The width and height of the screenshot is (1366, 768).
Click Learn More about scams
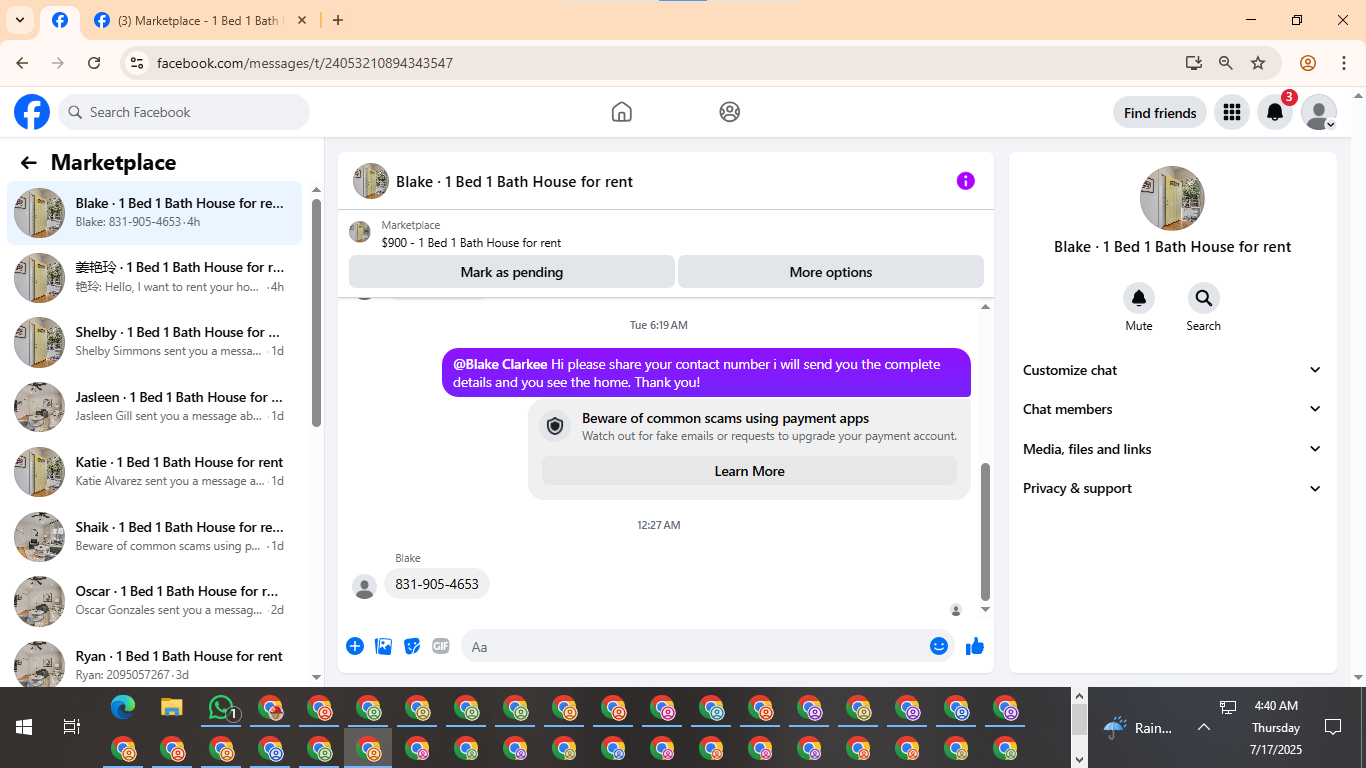[x=749, y=471]
